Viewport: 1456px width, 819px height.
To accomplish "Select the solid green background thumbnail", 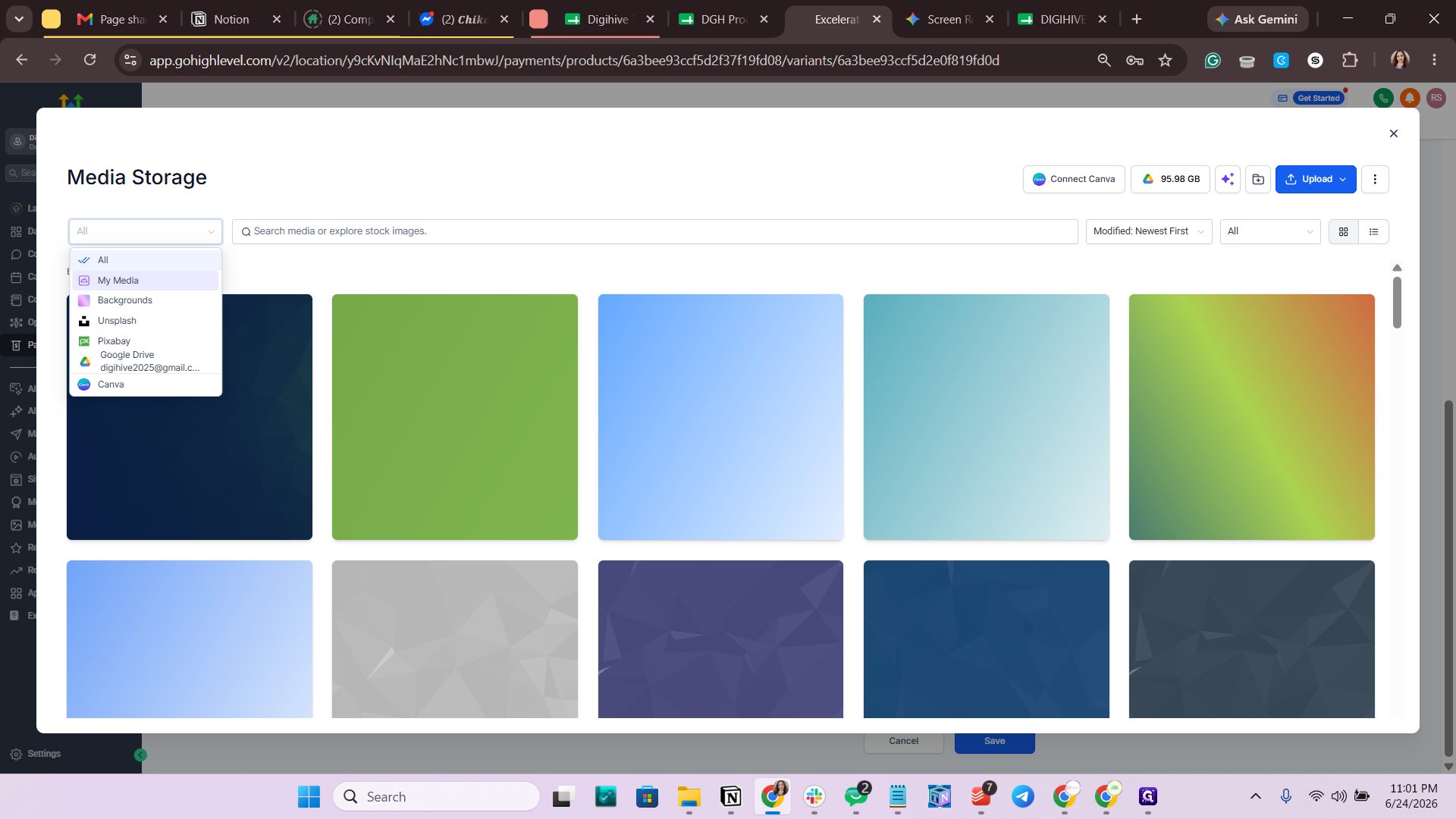I will point(455,417).
